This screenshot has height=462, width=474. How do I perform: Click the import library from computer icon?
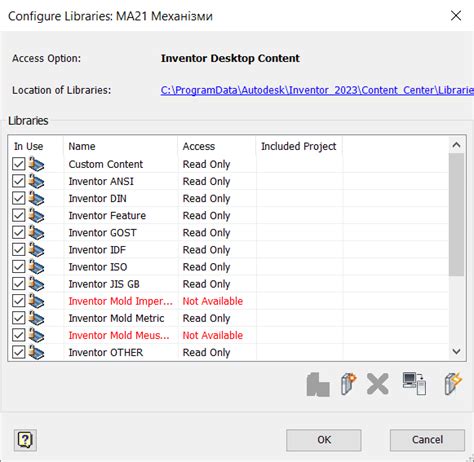pos(414,384)
